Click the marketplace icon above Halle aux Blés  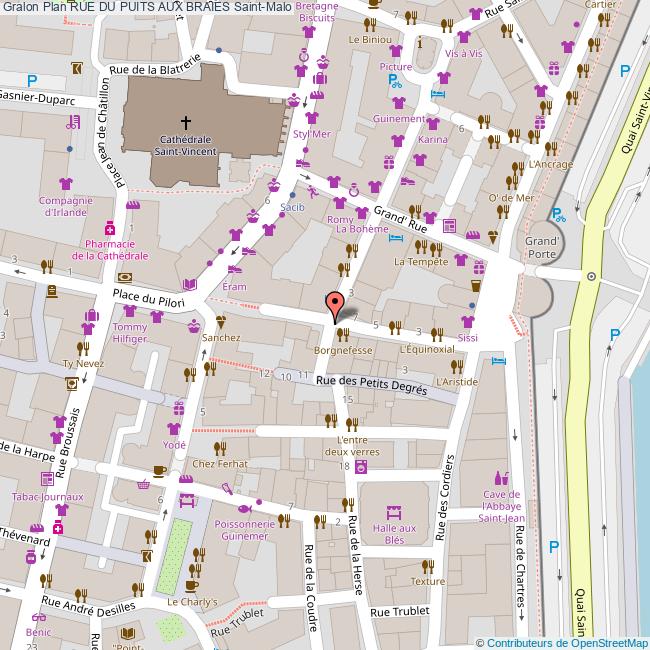click(x=392, y=511)
